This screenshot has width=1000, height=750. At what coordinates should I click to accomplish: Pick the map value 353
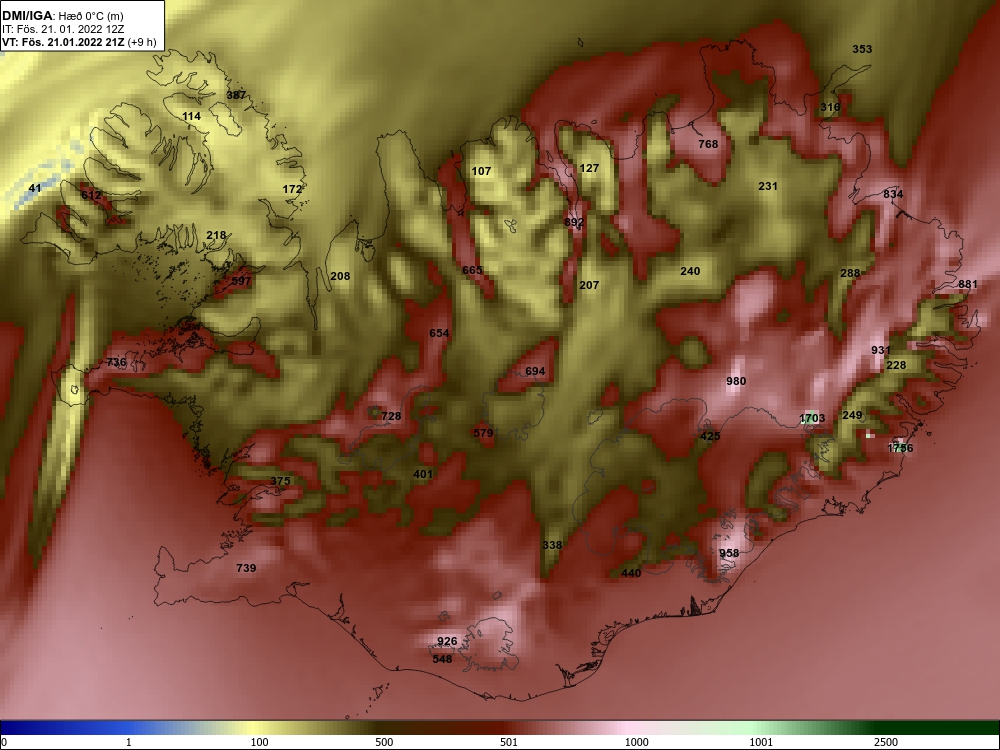click(862, 49)
